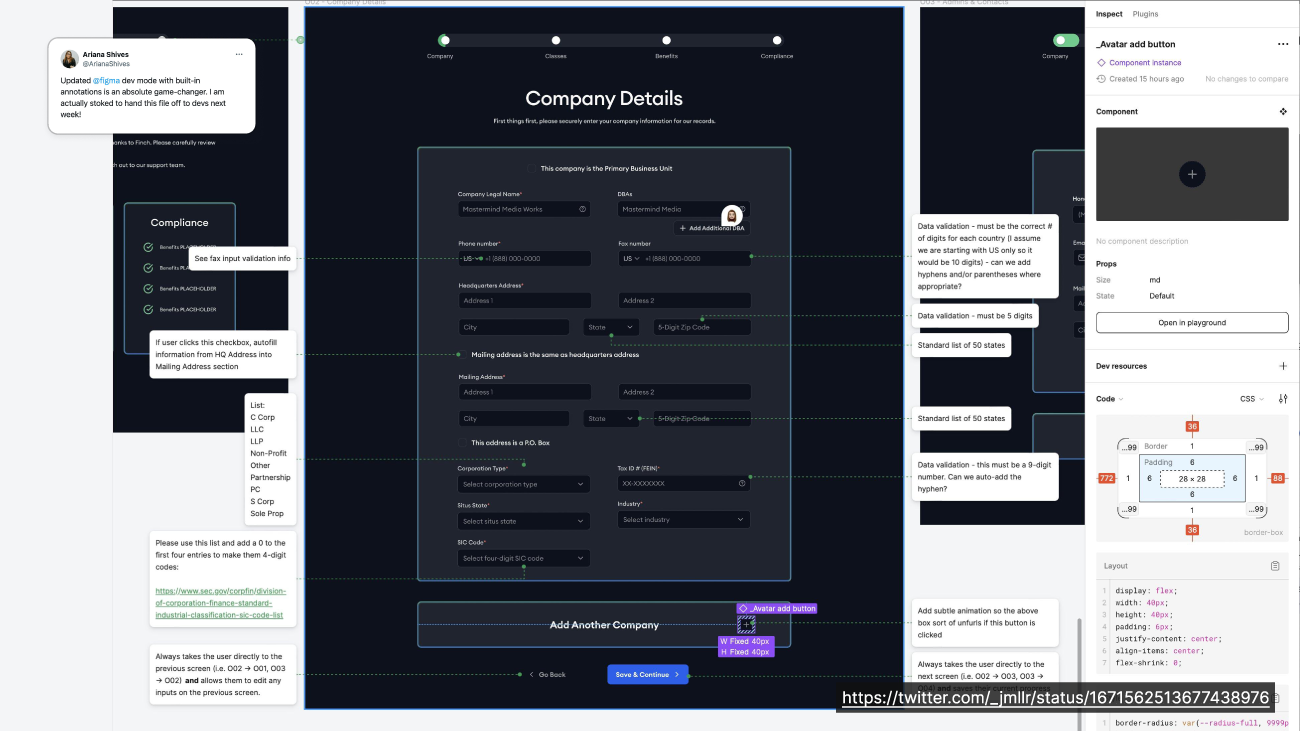Click the 28 × 28 content size box
Viewport: 1300px width, 731px height.
pyautogui.click(x=1192, y=479)
